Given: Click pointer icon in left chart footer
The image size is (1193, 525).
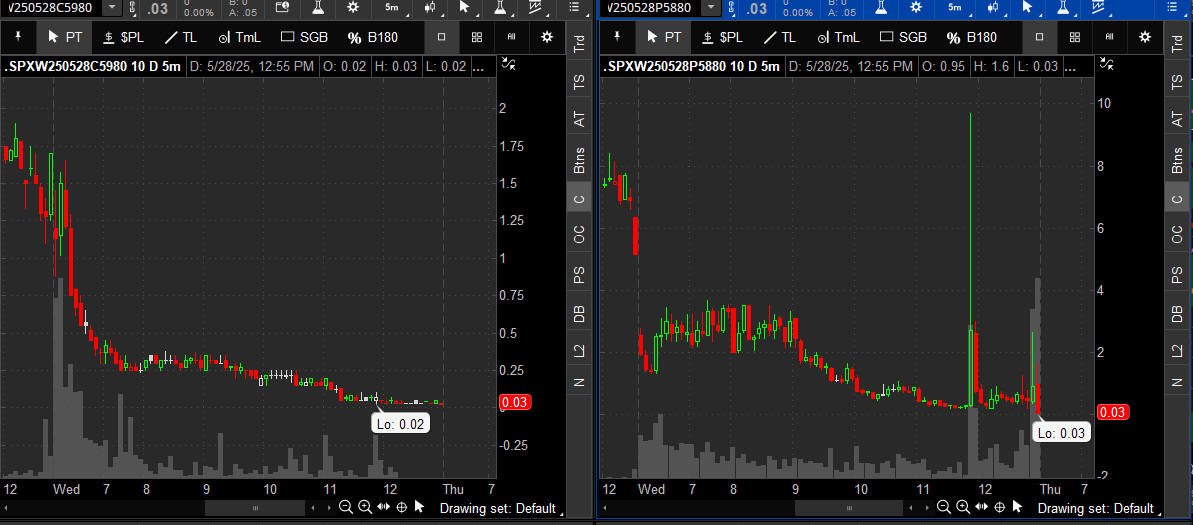Looking at the screenshot, I should [x=419, y=508].
